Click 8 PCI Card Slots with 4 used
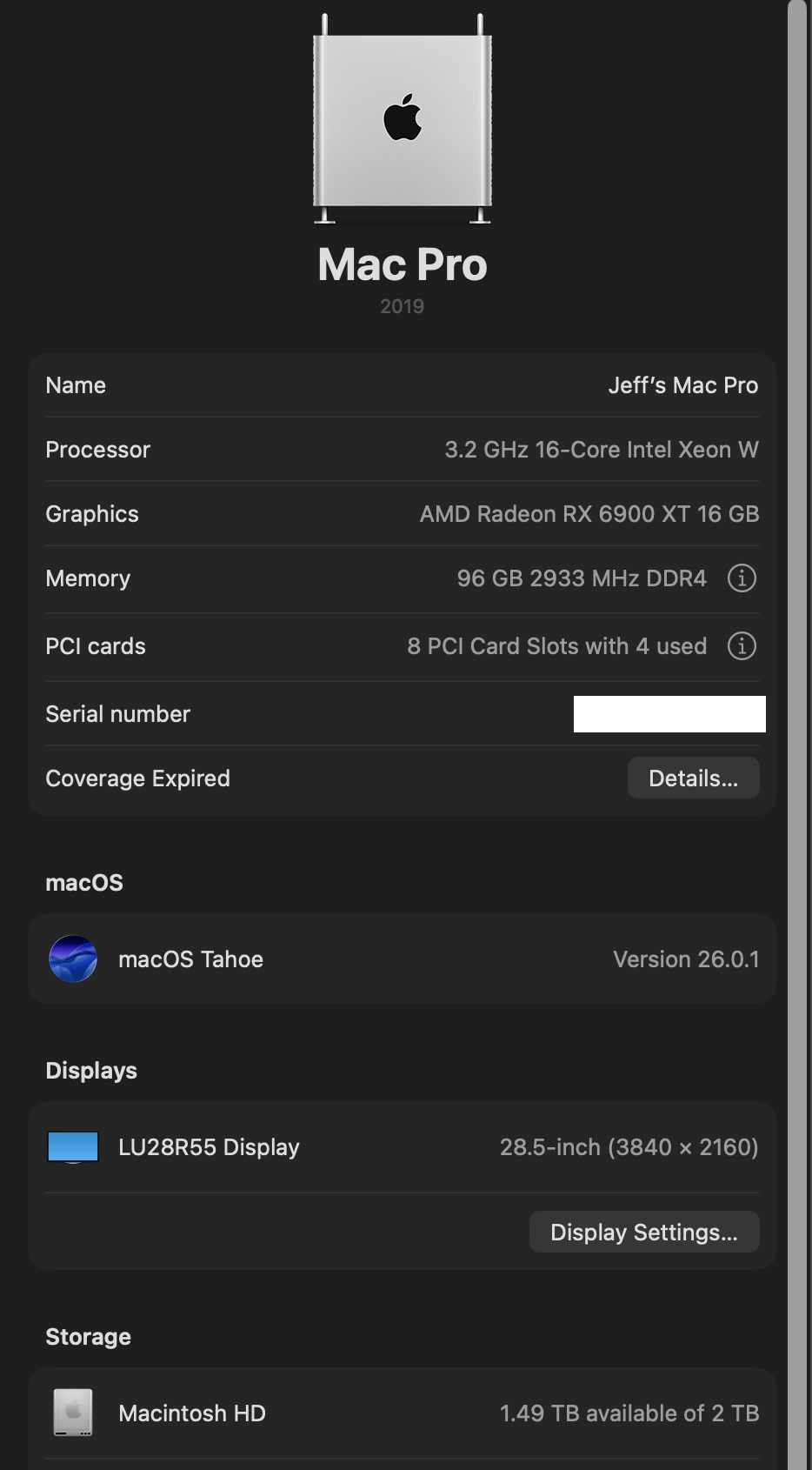The width and height of the screenshot is (812, 1470). tap(557, 645)
